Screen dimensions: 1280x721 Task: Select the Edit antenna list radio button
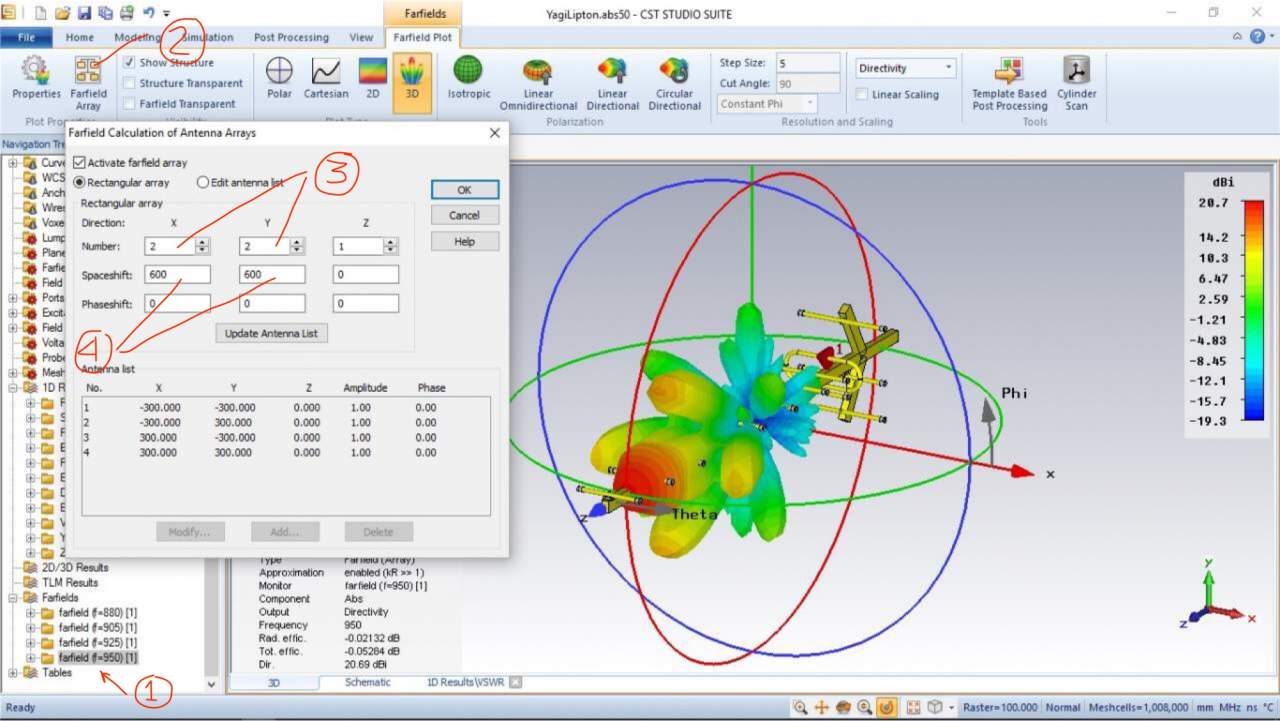point(203,183)
